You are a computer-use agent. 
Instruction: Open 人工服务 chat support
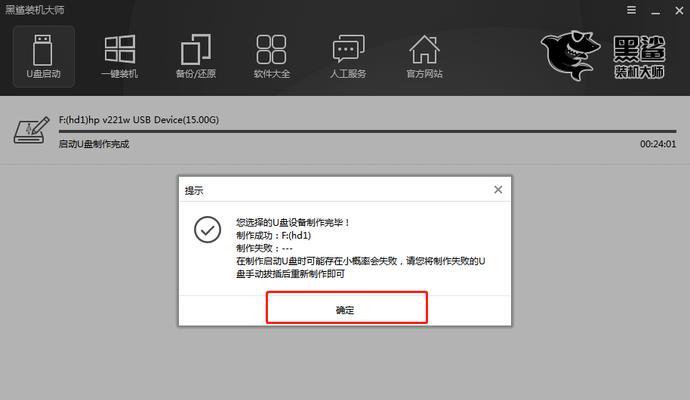(348, 56)
